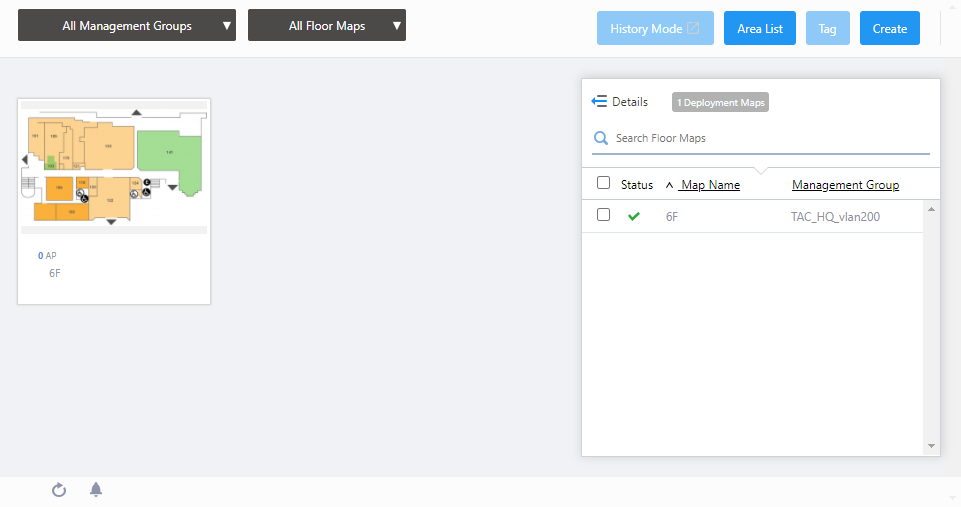Screen dimensions: 961x507
Task: Expand the All Management Groups dropdown
Action: [x=127, y=26]
